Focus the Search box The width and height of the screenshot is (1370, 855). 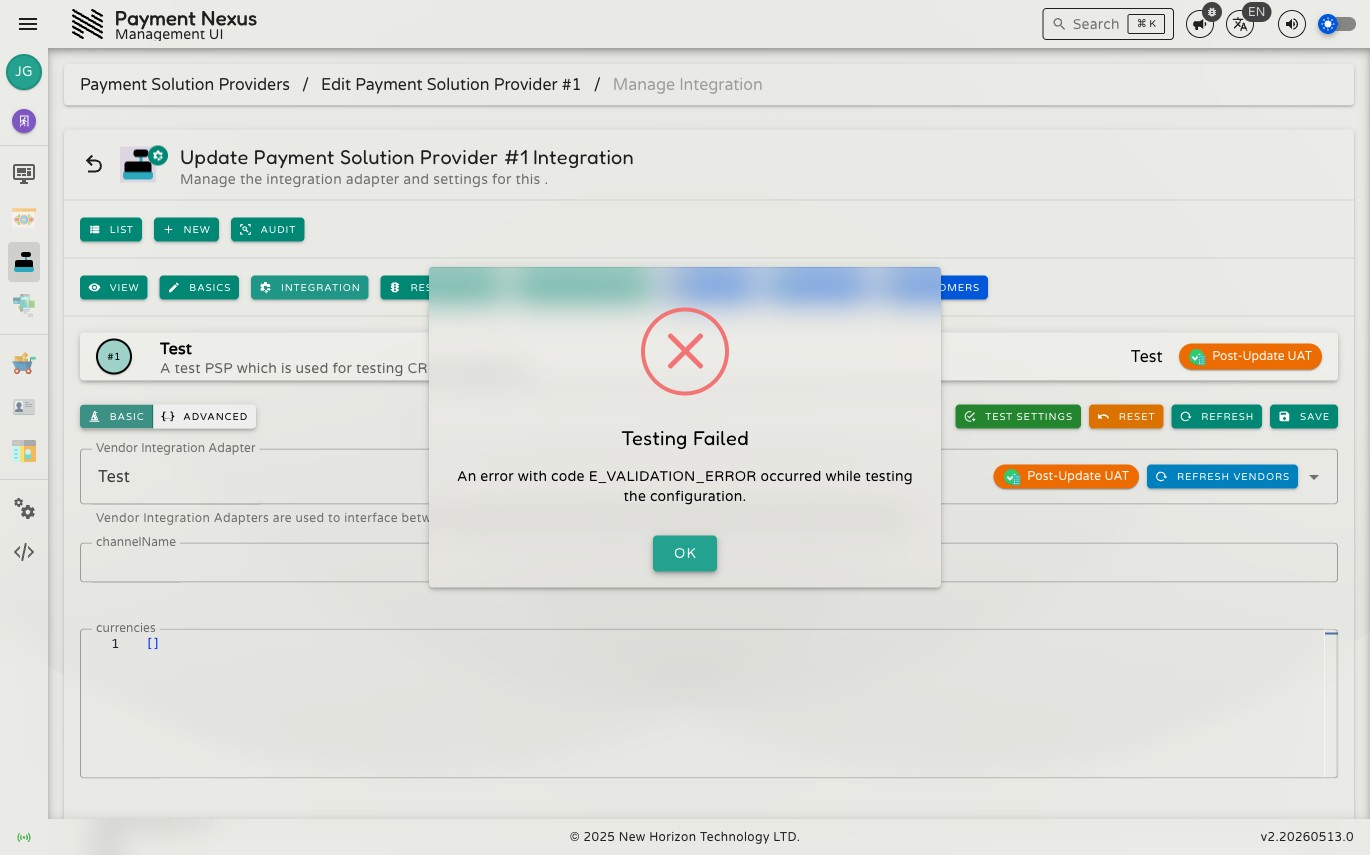[x=1108, y=24]
